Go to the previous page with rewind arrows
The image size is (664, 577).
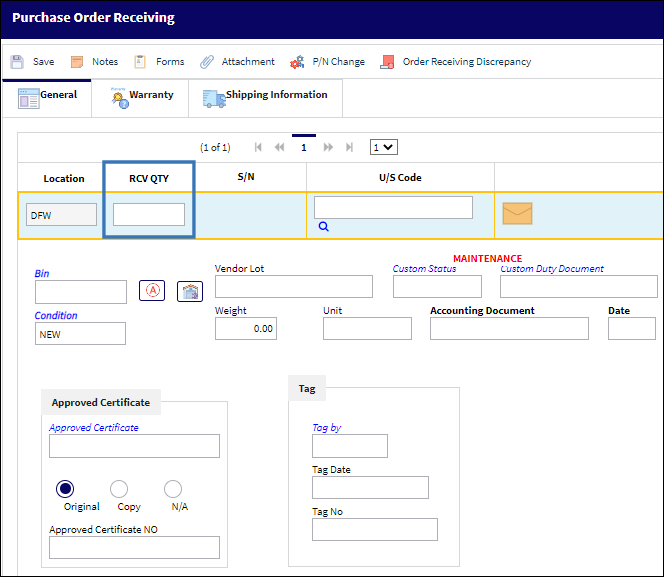point(279,147)
